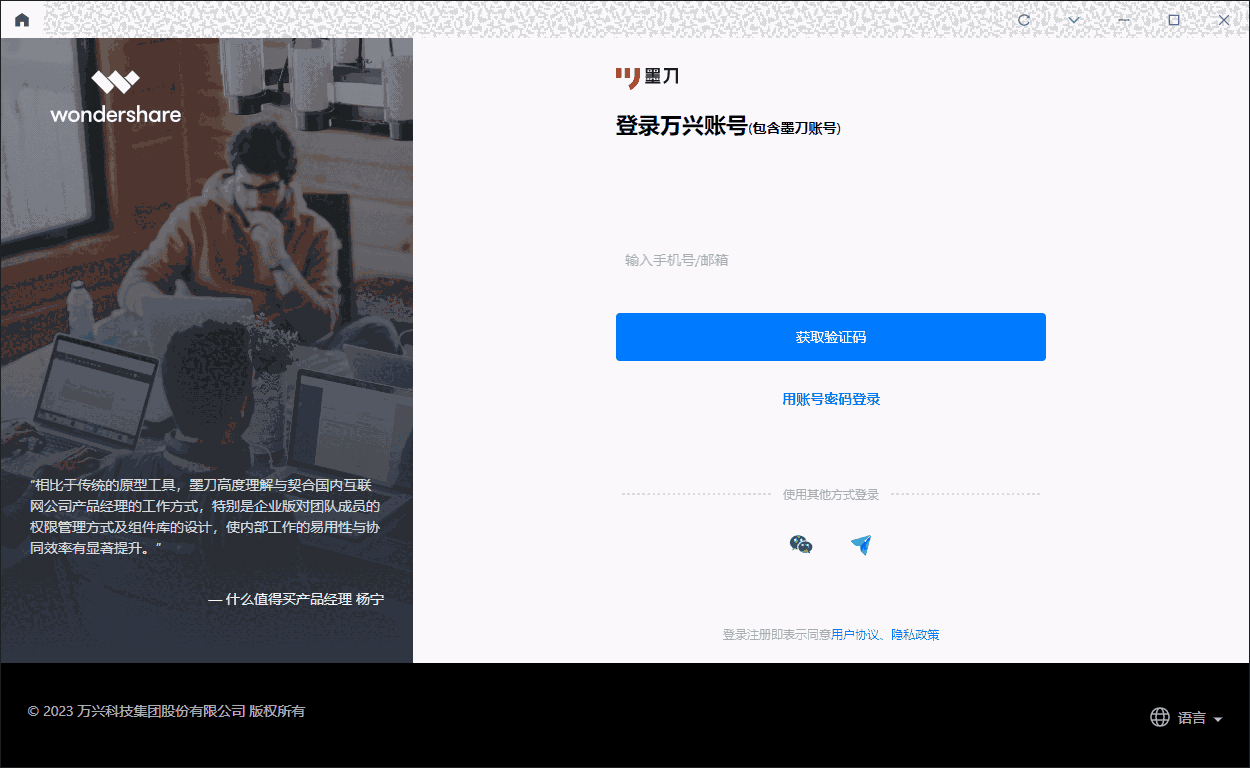
Task: Click the 获取验证码 button
Action: 830,337
